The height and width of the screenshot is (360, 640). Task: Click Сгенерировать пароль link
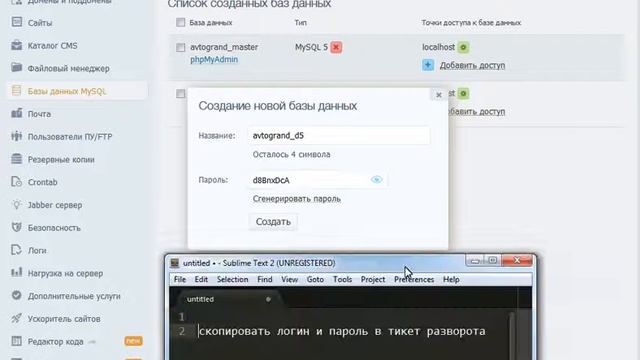point(297,199)
